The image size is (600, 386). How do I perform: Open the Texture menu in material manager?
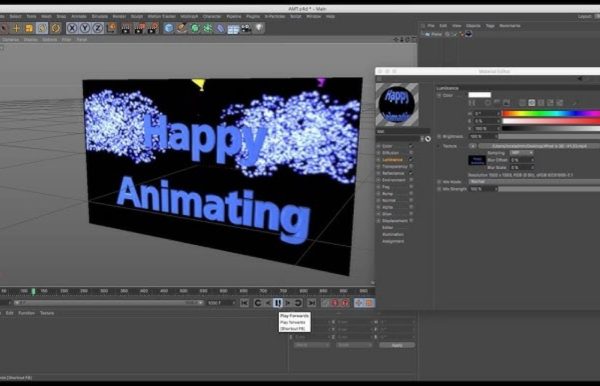pos(47,313)
